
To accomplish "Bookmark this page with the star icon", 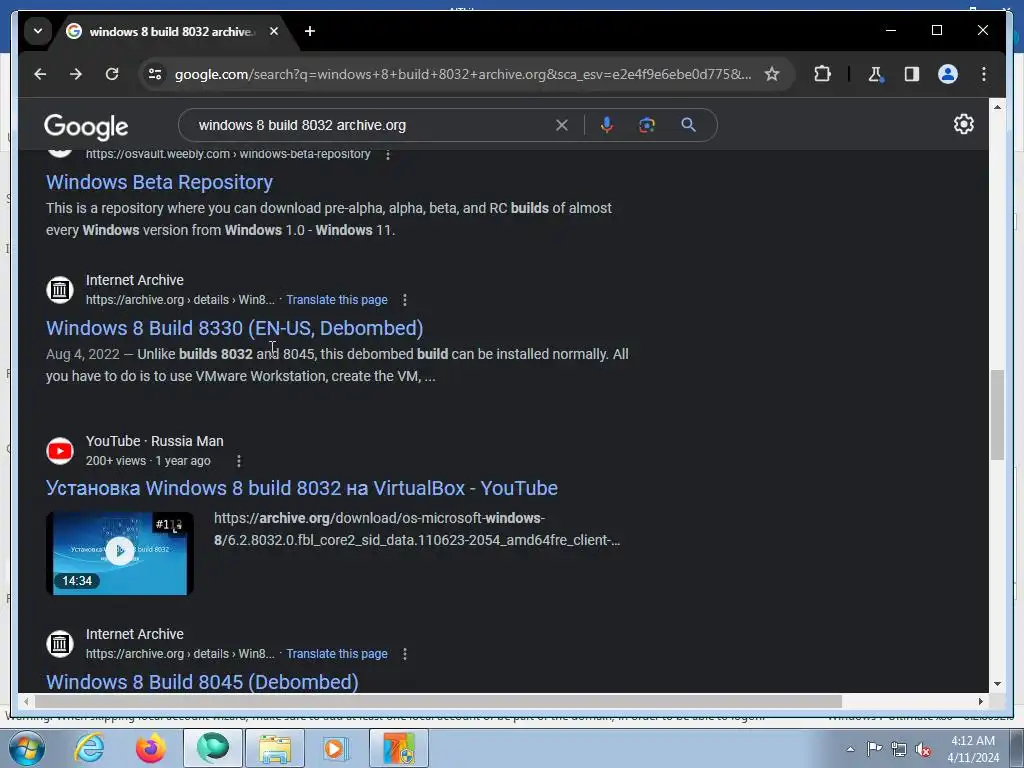I will click(772, 74).
